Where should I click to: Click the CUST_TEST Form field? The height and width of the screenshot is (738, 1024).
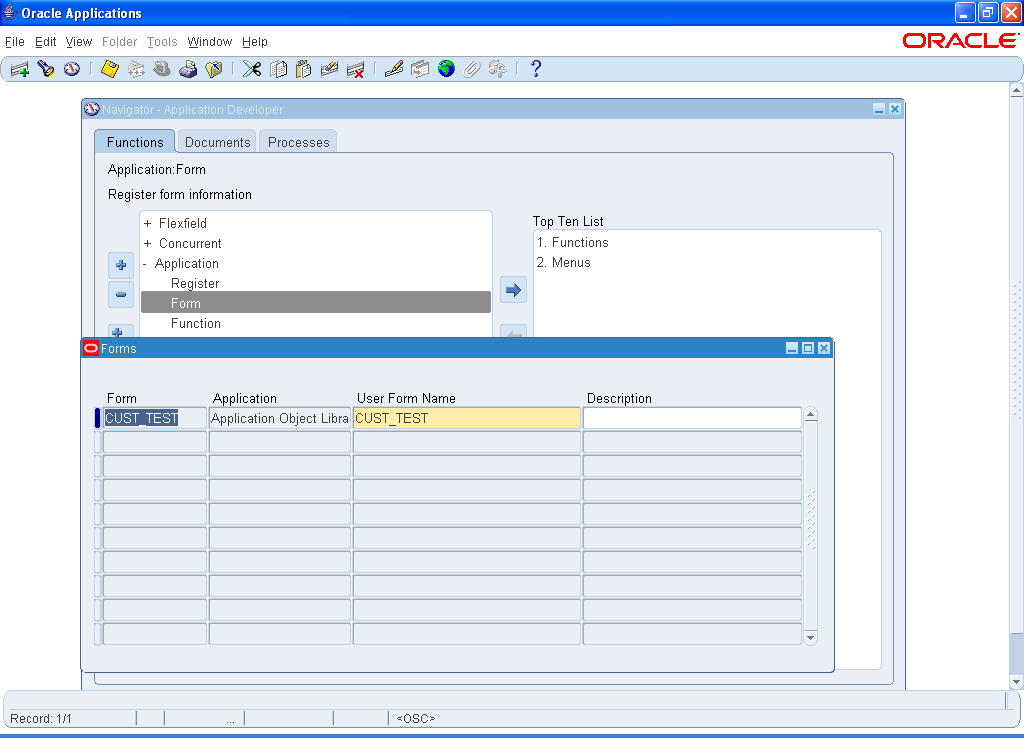point(155,418)
